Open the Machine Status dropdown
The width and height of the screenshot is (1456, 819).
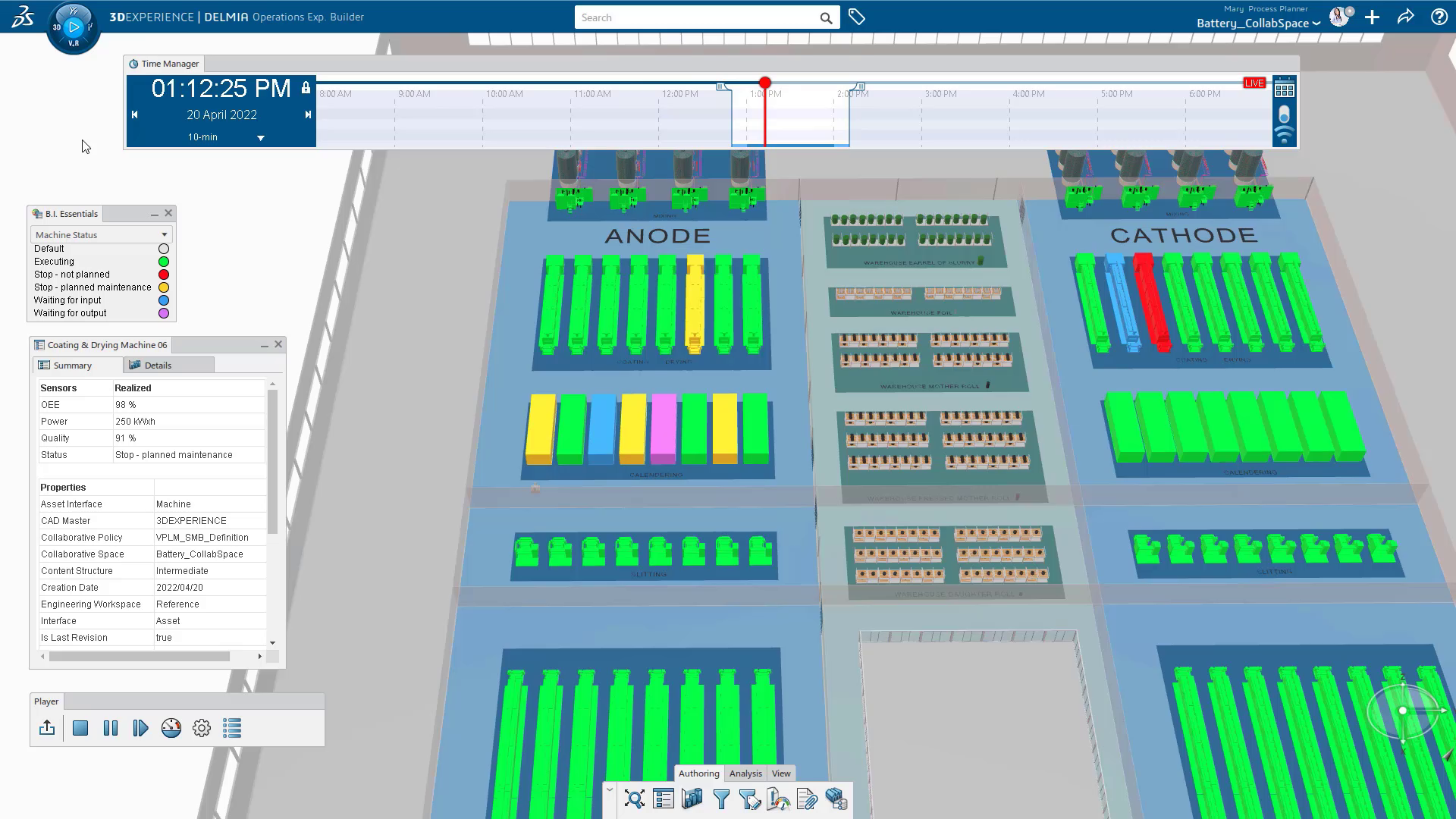point(102,235)
